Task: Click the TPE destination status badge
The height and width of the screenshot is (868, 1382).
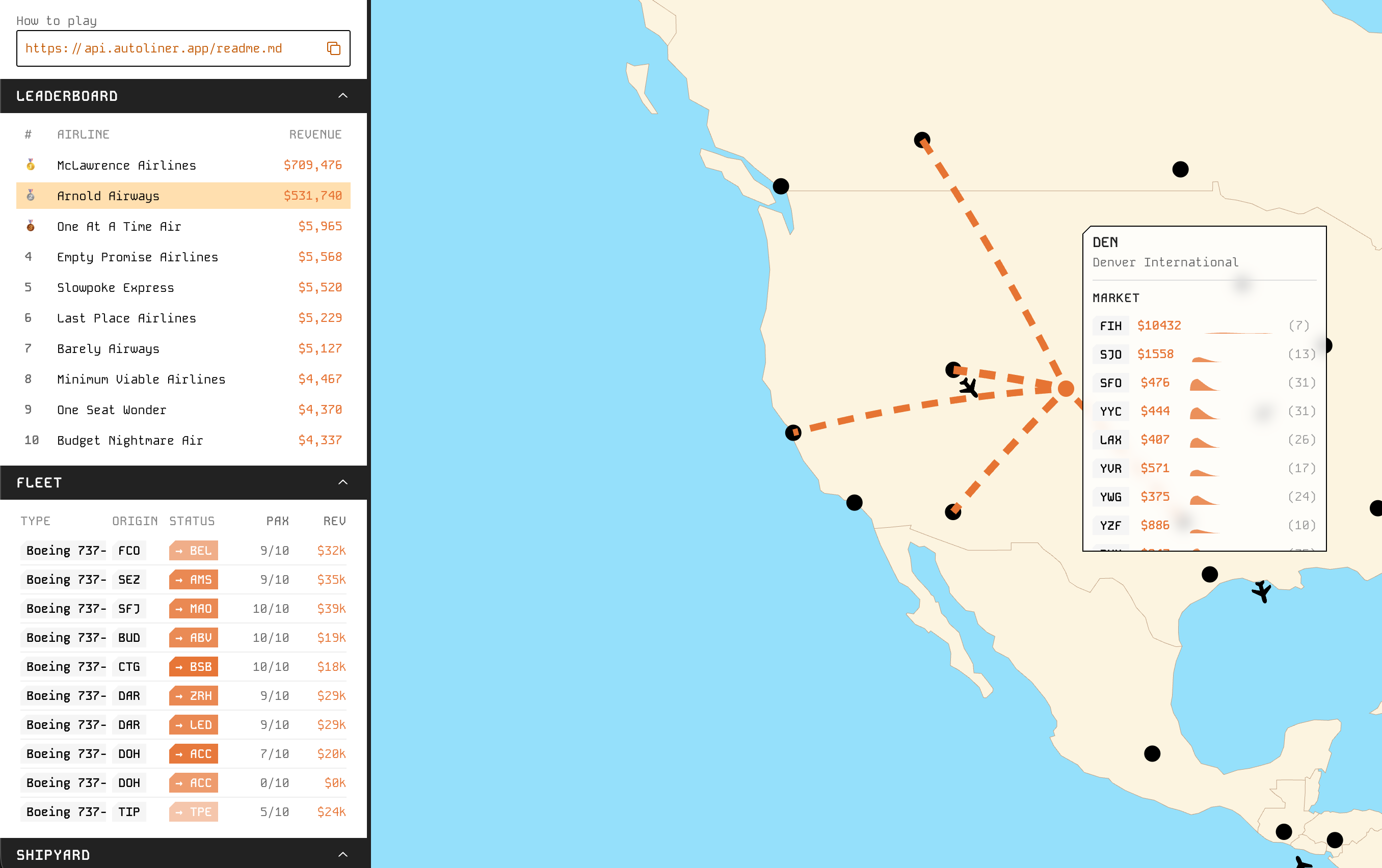Action: [x=194, y=812]
